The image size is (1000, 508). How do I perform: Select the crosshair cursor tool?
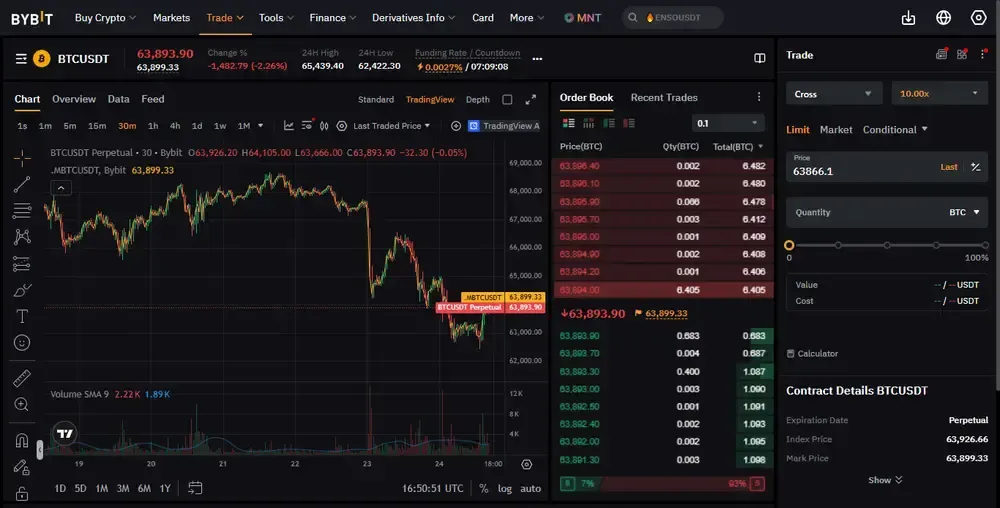point(22,158)
